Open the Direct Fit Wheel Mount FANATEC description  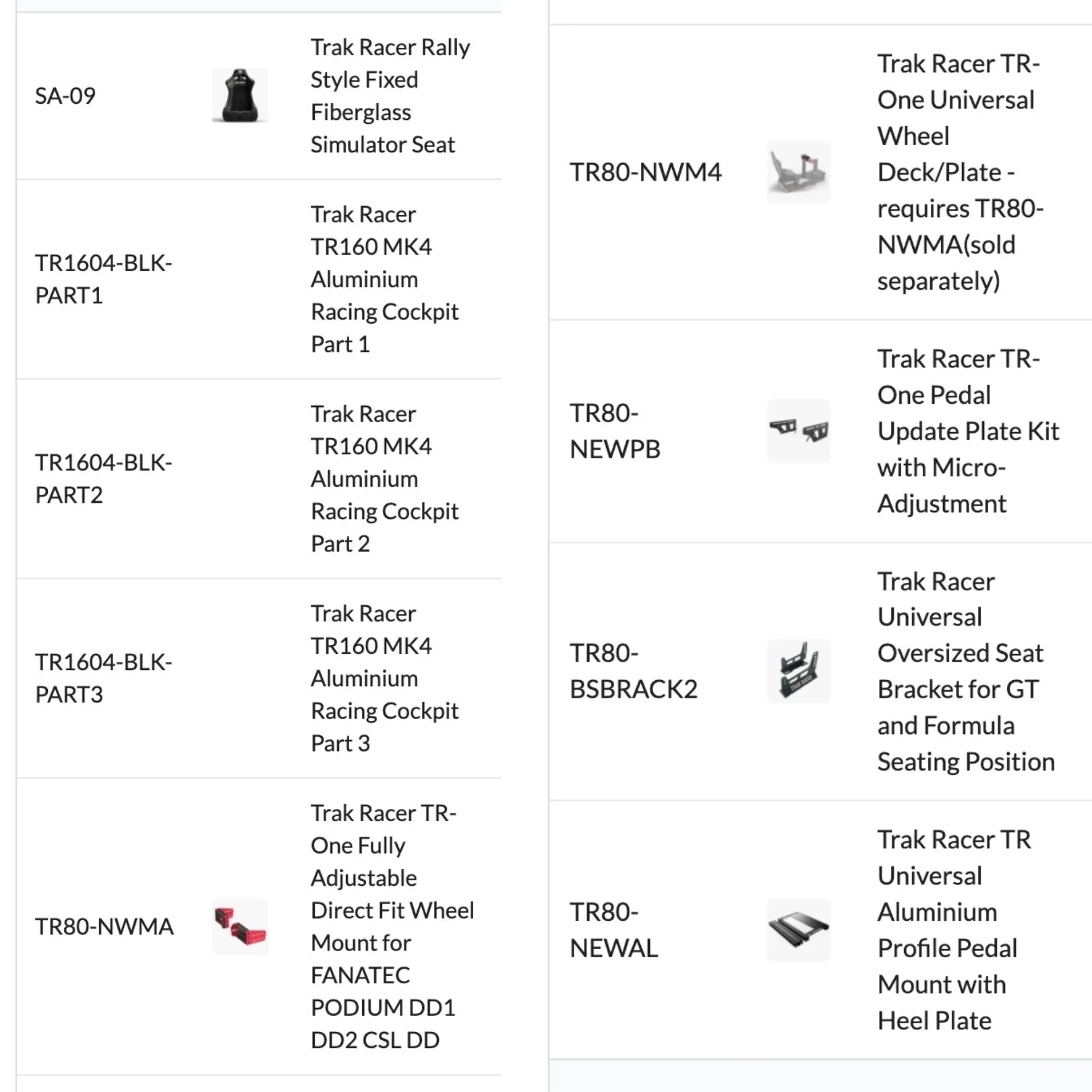392,926
